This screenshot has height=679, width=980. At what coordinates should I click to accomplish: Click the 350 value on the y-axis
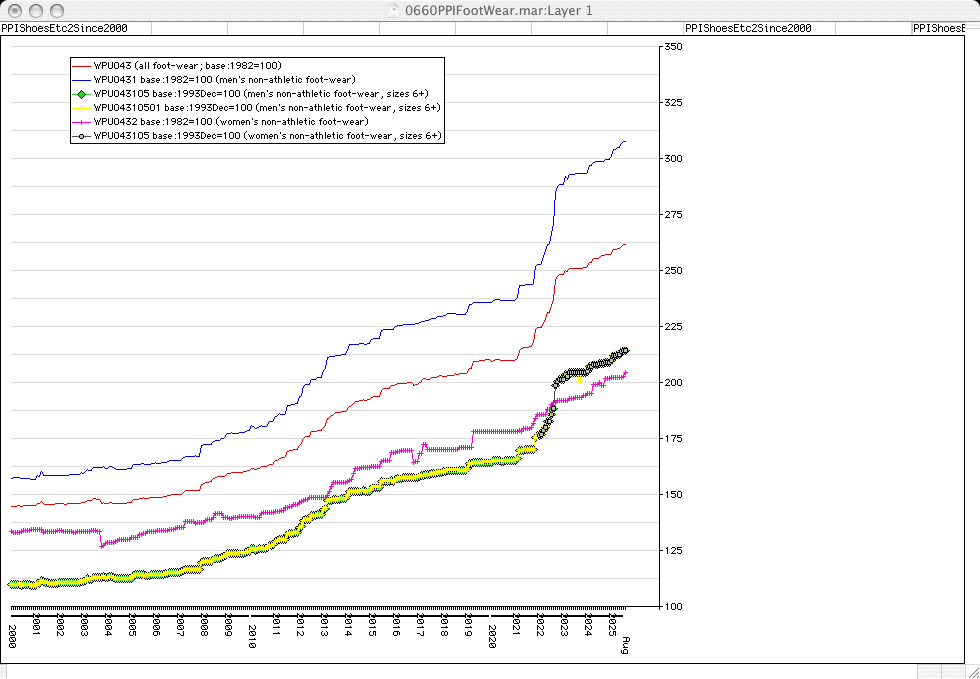673,47
